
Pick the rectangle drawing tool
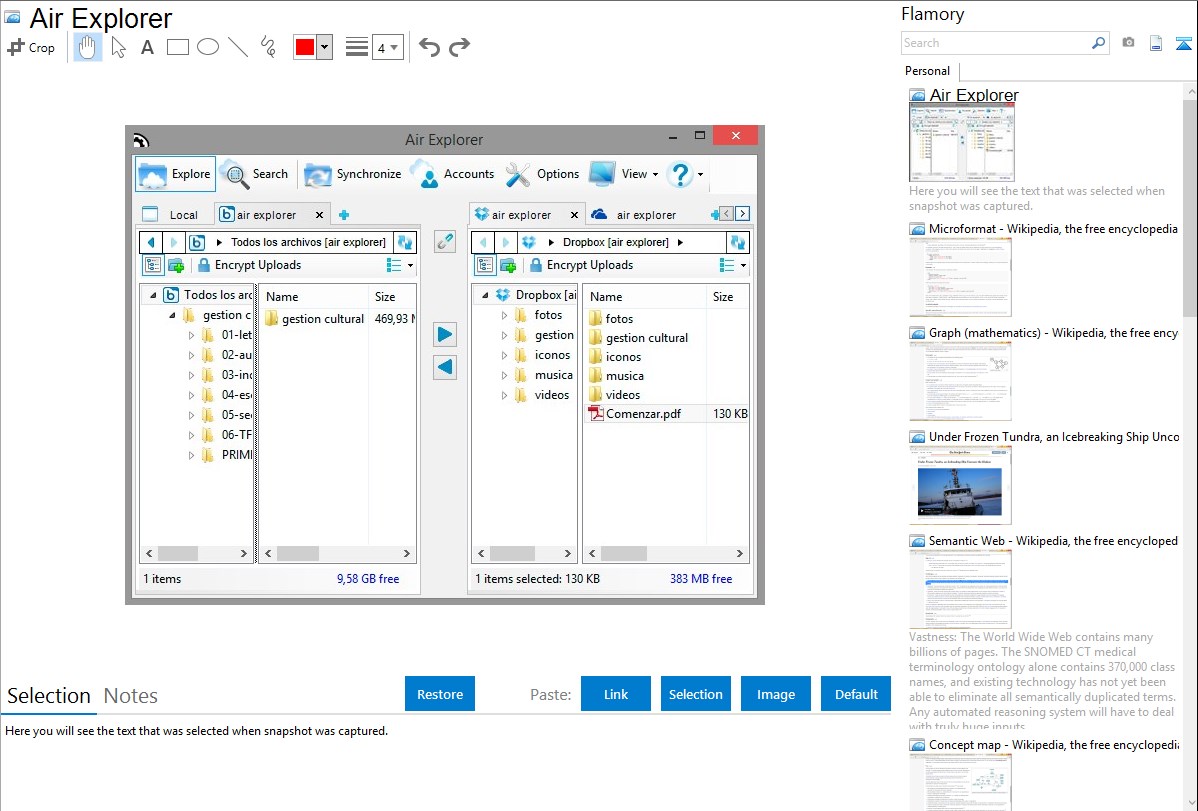[177, 47]
